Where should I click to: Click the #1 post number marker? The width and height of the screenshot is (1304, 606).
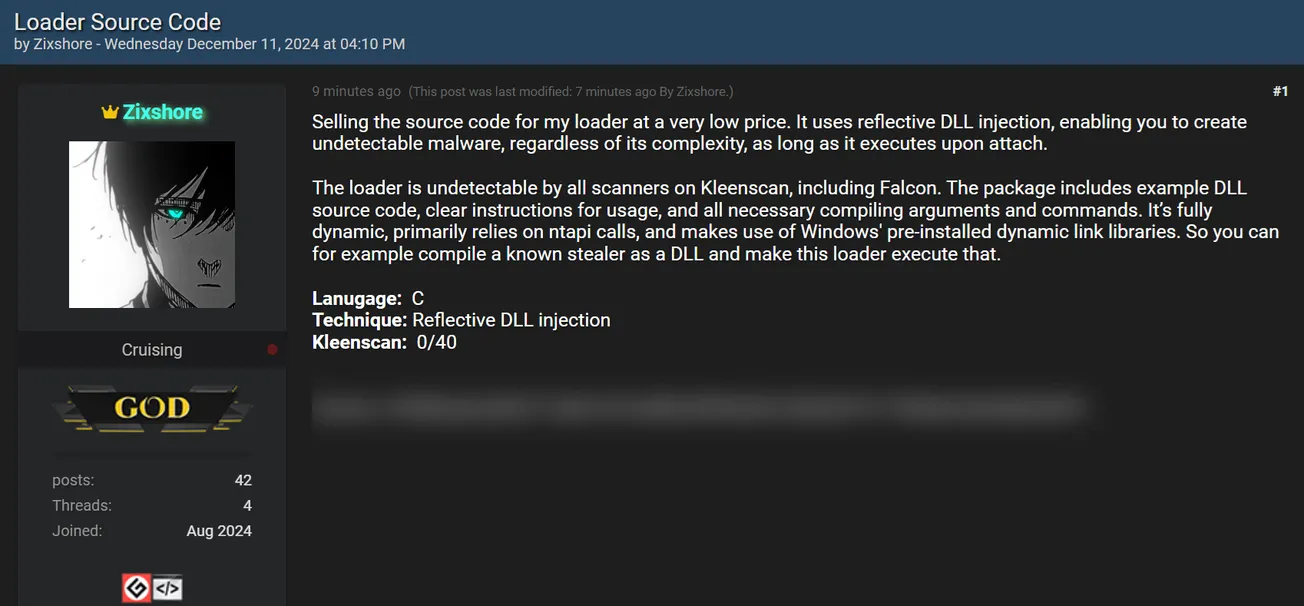(1281, 91)
